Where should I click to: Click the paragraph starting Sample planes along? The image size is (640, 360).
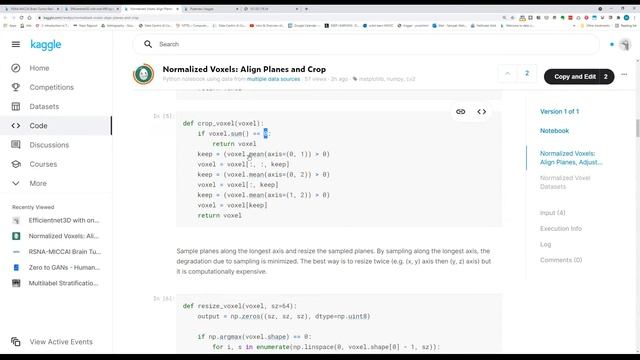[333, 261]
